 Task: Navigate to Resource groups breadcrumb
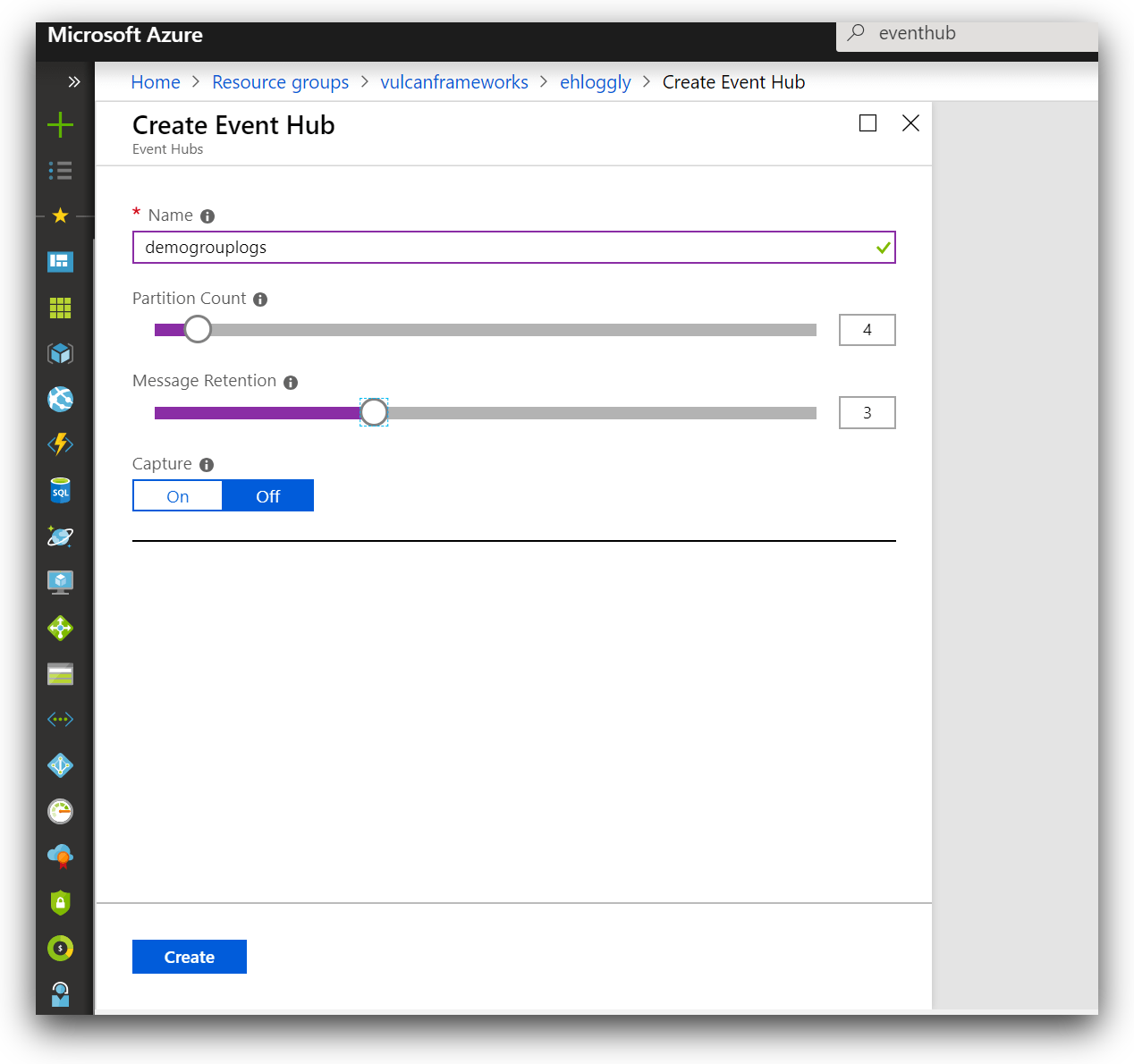pos(280,82)
